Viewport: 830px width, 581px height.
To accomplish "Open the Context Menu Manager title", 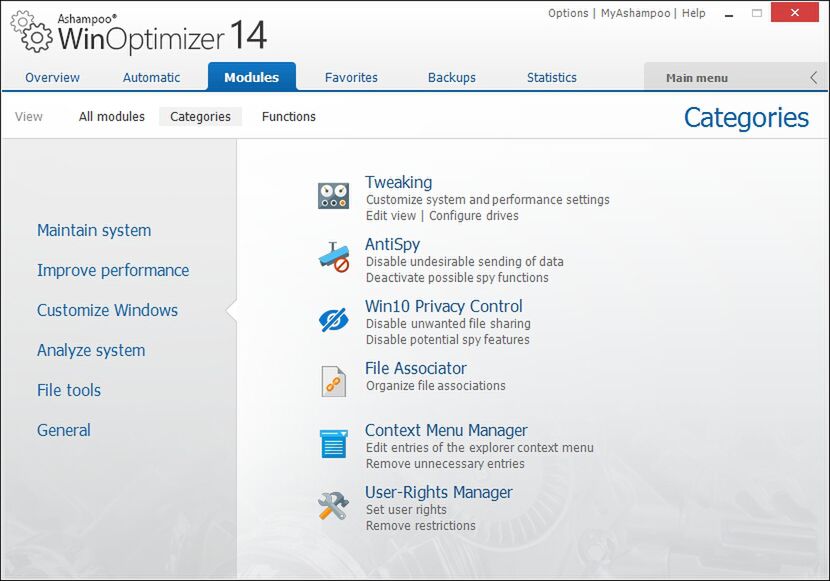I will tap(446, 430).
